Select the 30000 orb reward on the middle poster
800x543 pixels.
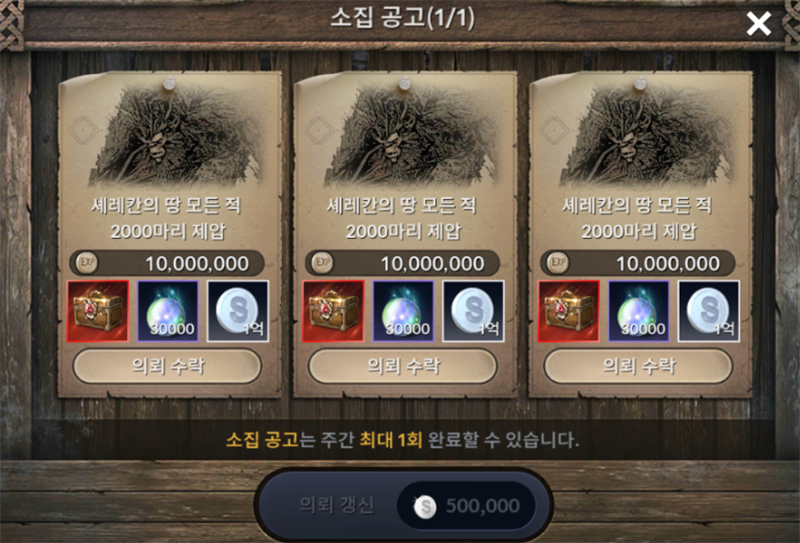(x=404, y=311)
